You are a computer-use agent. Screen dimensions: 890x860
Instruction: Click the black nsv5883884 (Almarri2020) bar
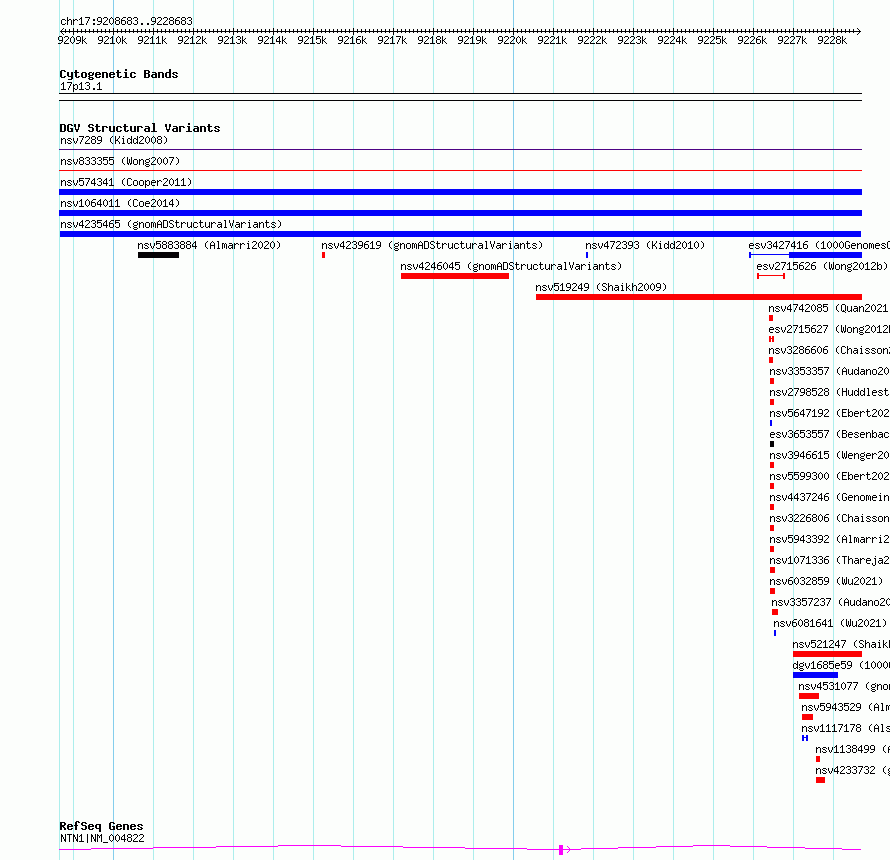[158, 255]
